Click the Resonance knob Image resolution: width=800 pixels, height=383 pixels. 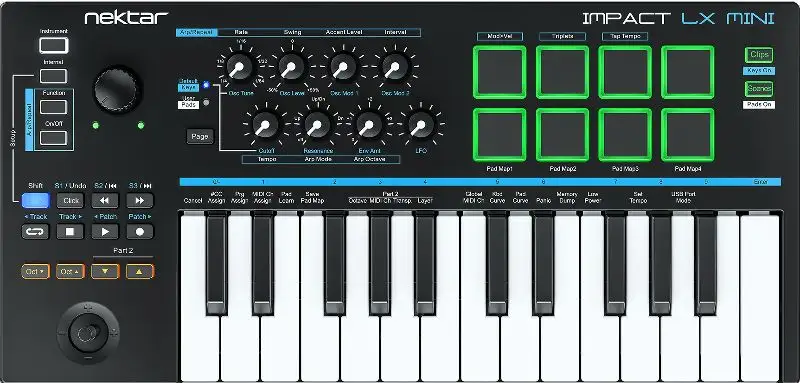(317, 125)
